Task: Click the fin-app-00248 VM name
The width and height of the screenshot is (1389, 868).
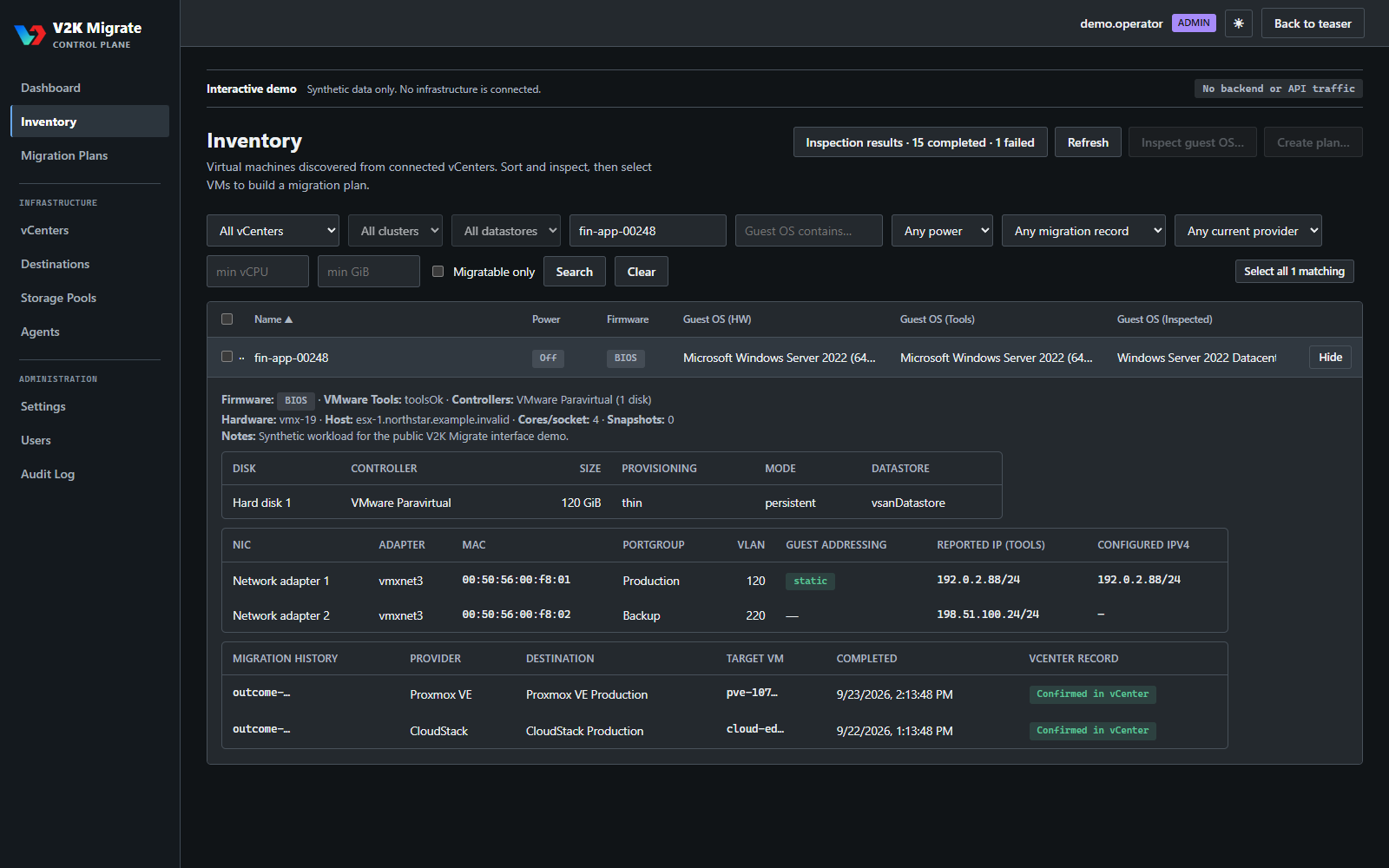Action: coord(291,358)
